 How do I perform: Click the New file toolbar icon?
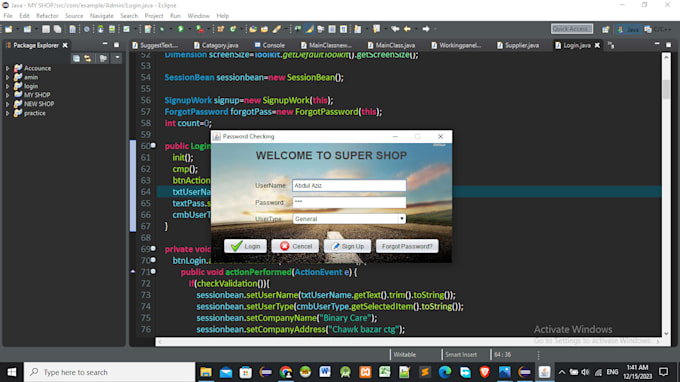(8, 29)
